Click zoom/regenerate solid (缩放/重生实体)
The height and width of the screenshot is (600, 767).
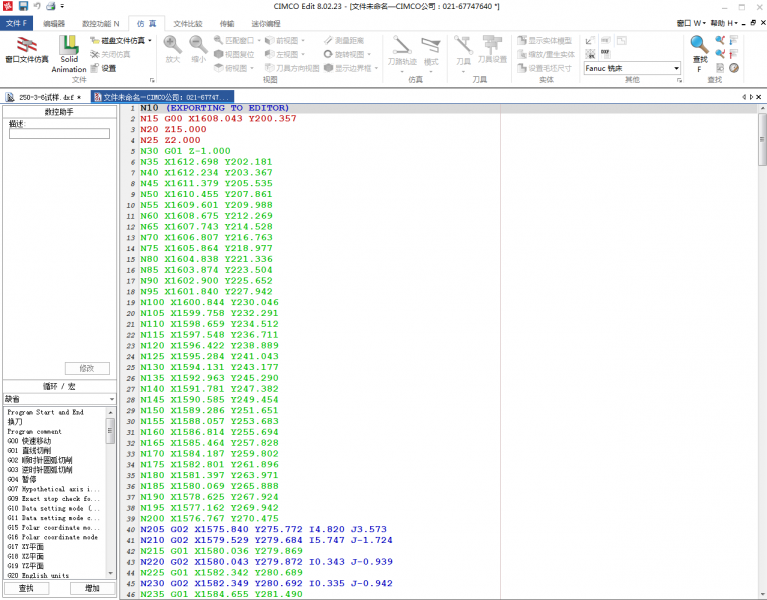546,54
